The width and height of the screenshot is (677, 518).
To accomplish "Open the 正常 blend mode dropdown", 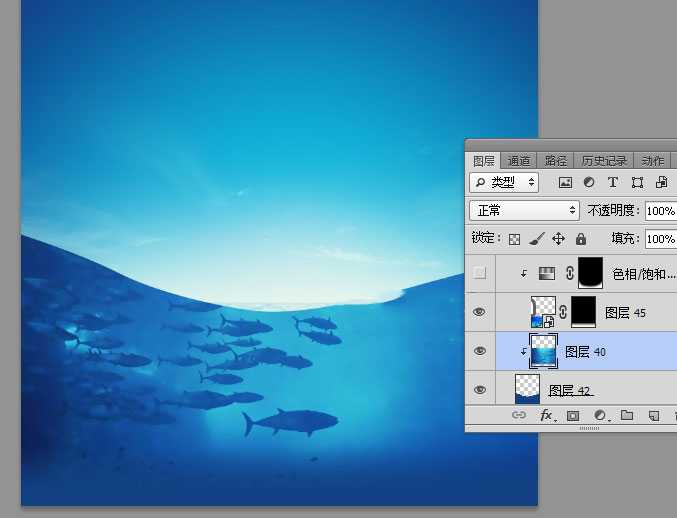I will pos(525,211).
